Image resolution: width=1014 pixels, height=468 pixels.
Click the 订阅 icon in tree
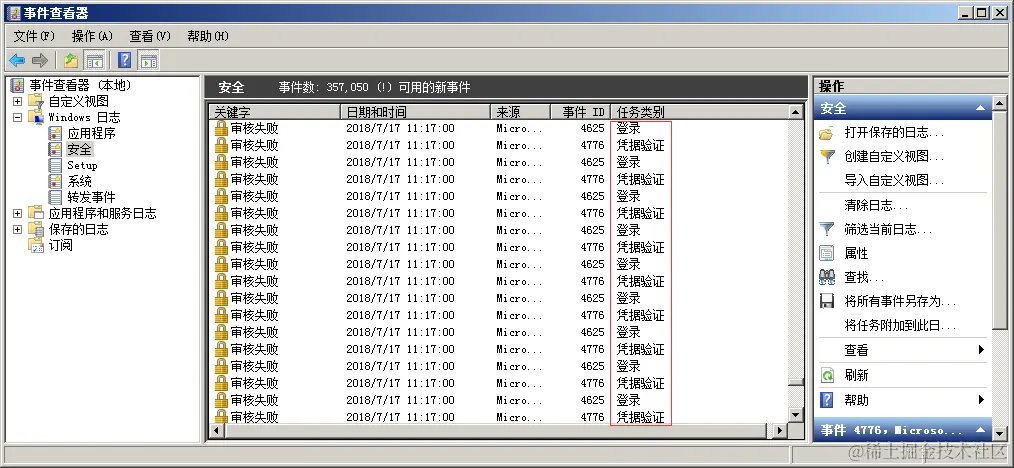(37, 245)
